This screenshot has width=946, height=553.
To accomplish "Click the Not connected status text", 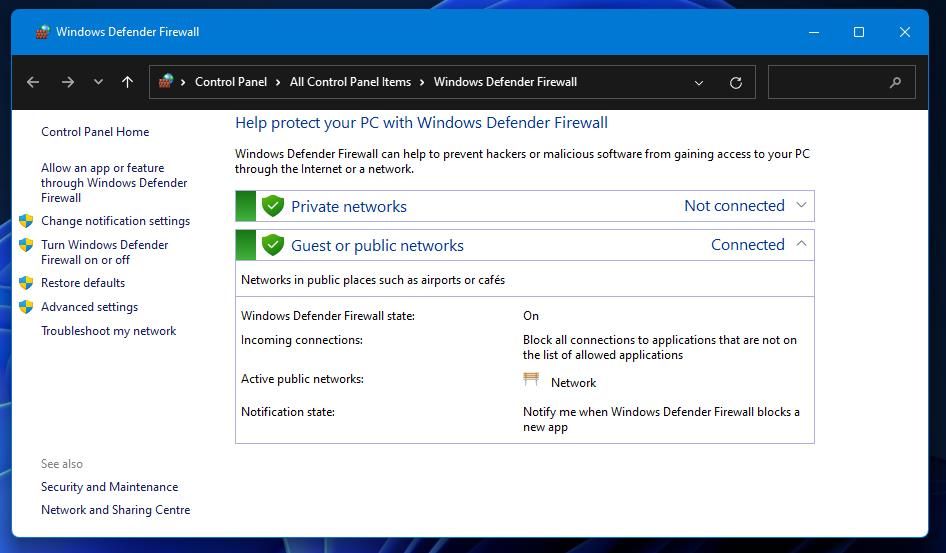I will click(734, 206).
